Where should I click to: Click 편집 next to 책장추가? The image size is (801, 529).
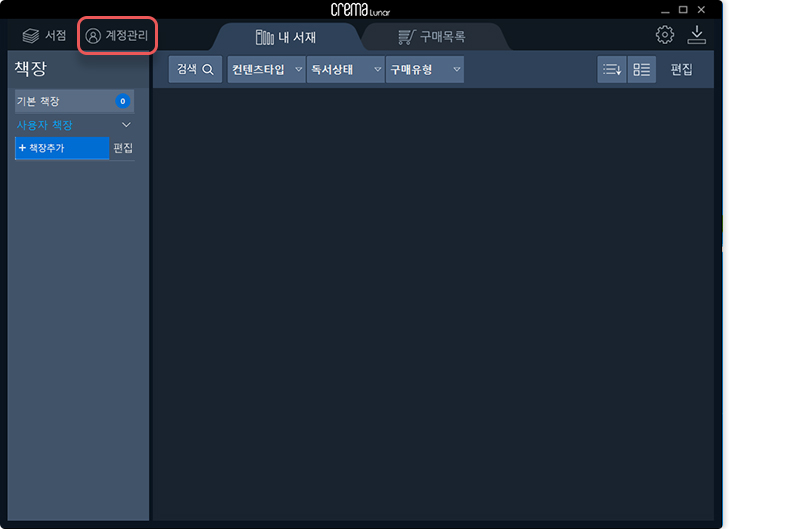click(x=123, y=148)
